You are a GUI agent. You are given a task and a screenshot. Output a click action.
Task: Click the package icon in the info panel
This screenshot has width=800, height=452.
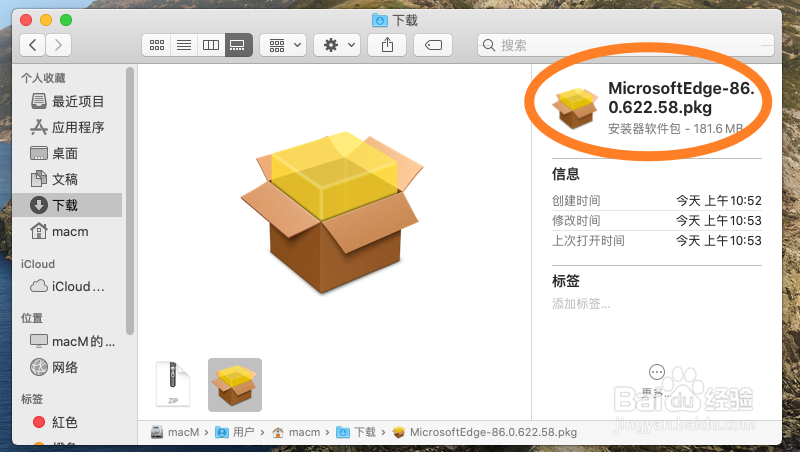click(575, 108)
